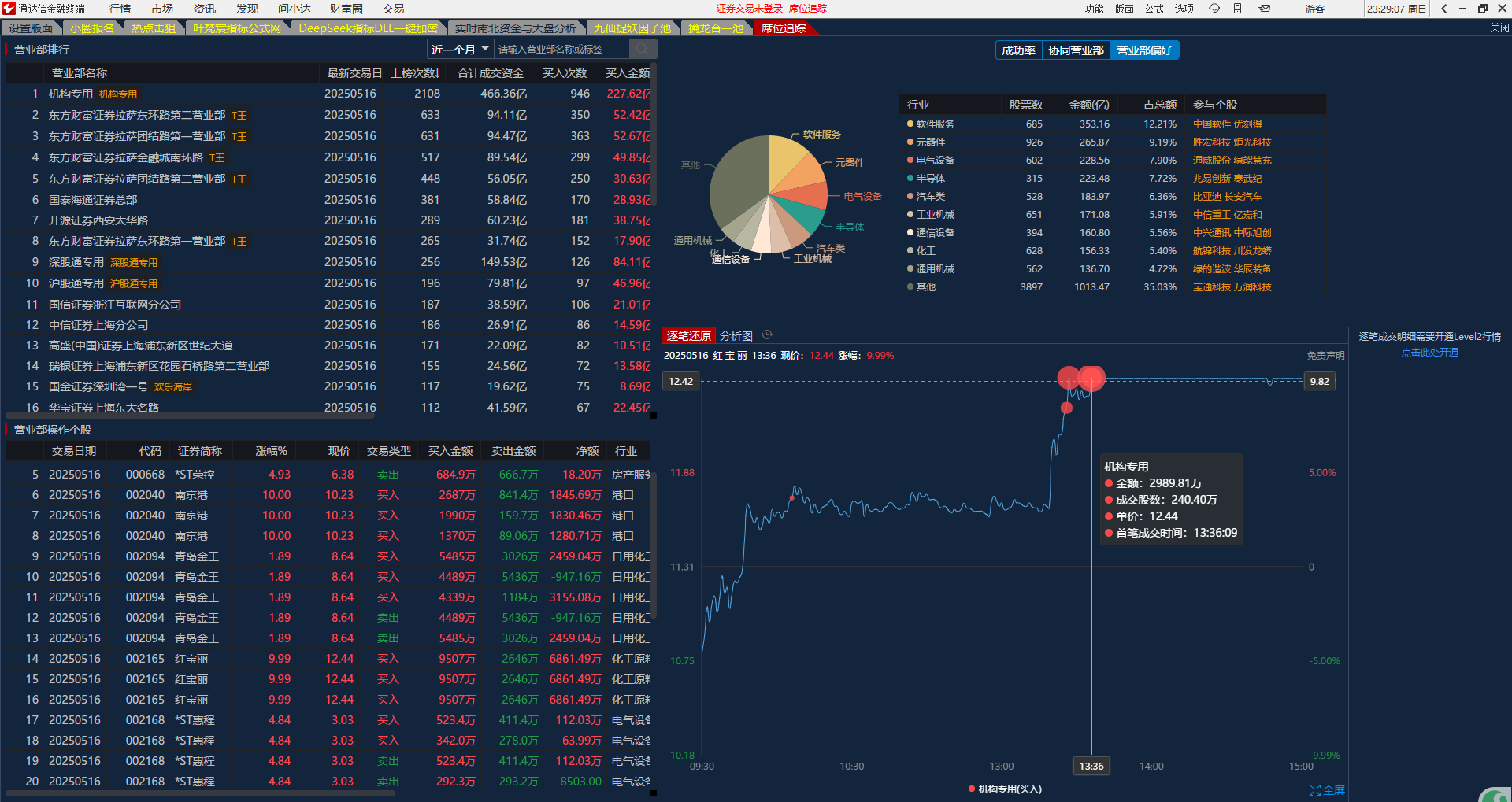Switch to the 逐笔还原 chart tab

(688, 336)
